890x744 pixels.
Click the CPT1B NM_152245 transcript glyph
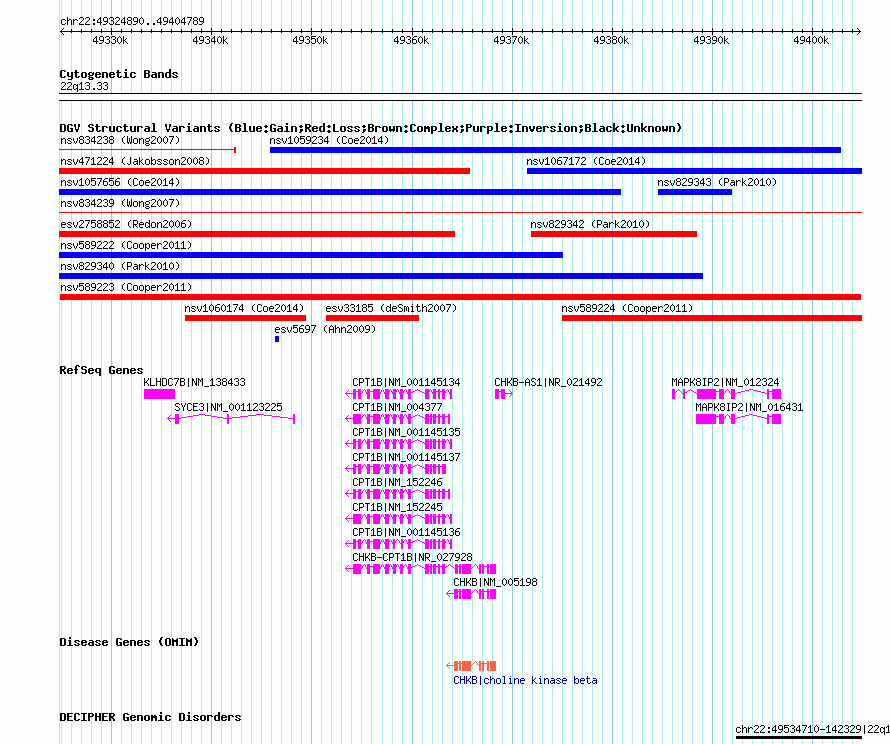click(399, 519)
